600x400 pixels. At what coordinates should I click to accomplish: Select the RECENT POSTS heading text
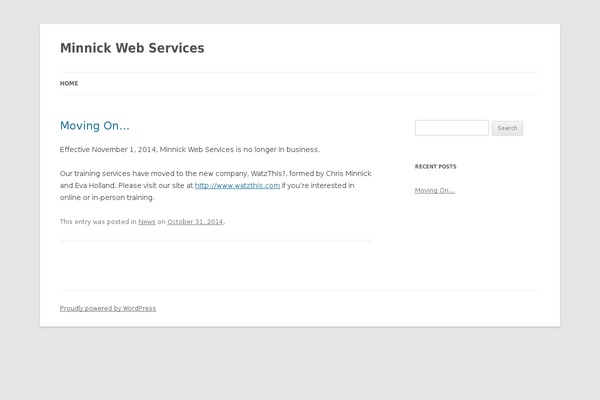coord(435,167)
